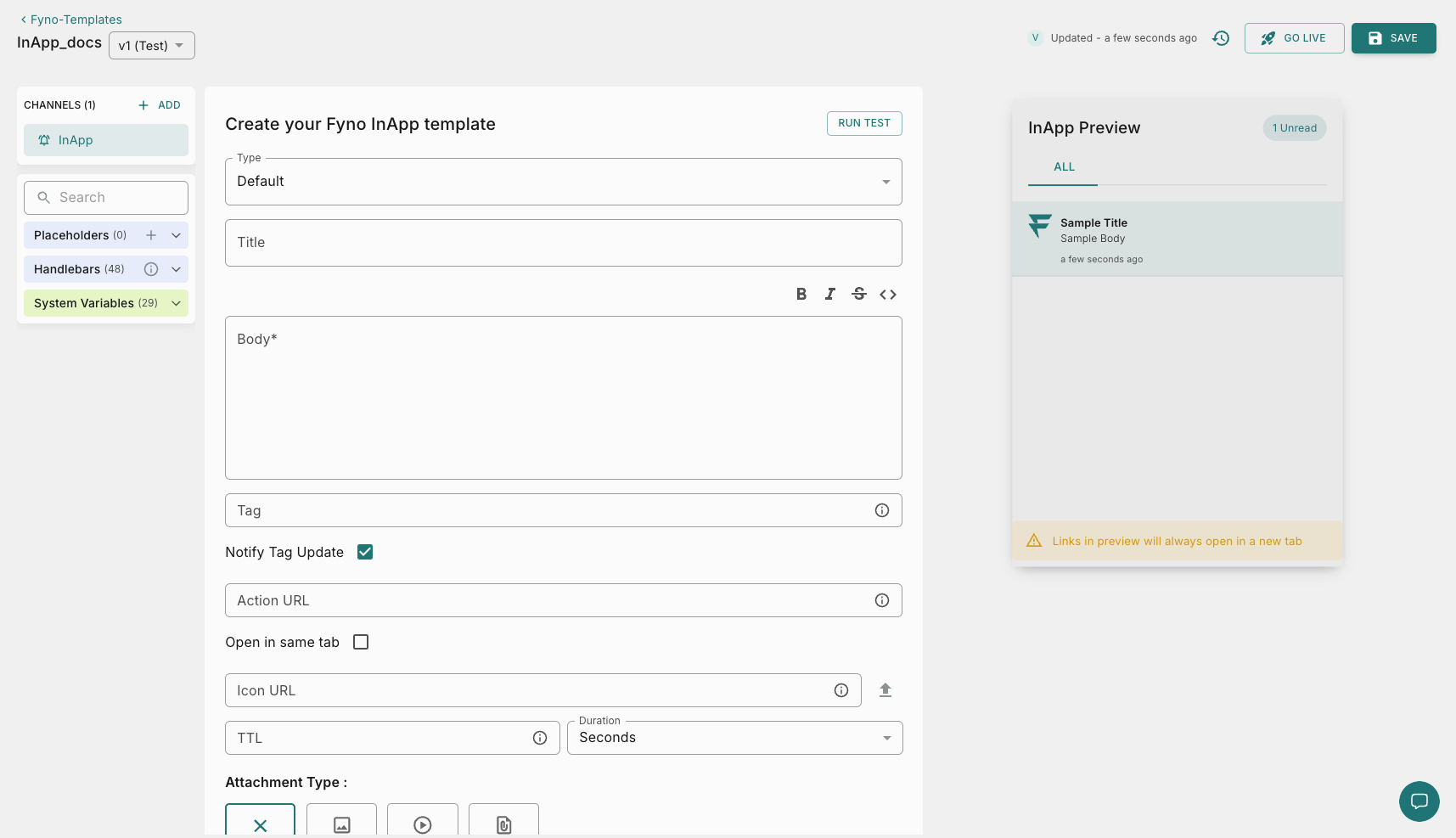The height and width of the screenshot is (838, 1456).
Task: Toggle strikethrough formatting icon
Action: pyautogui.click(x=858, y=294)
